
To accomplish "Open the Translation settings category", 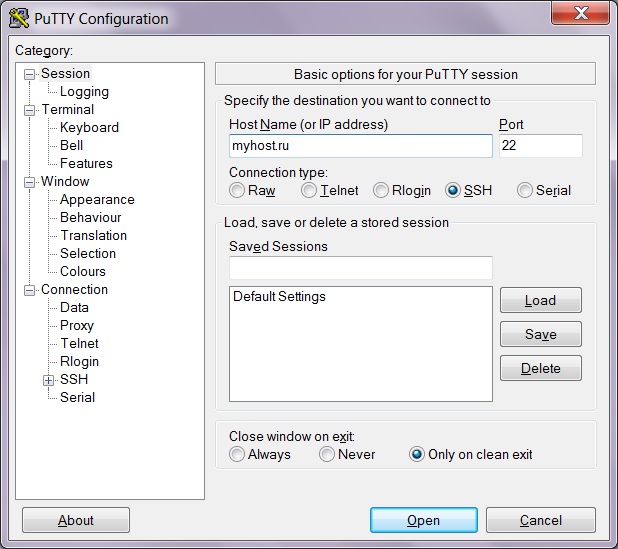I will [x=93, y=235].
